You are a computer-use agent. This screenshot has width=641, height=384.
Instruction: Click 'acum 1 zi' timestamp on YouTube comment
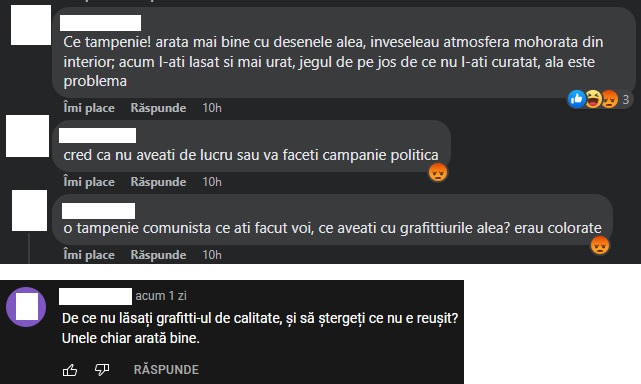[161, 296]
